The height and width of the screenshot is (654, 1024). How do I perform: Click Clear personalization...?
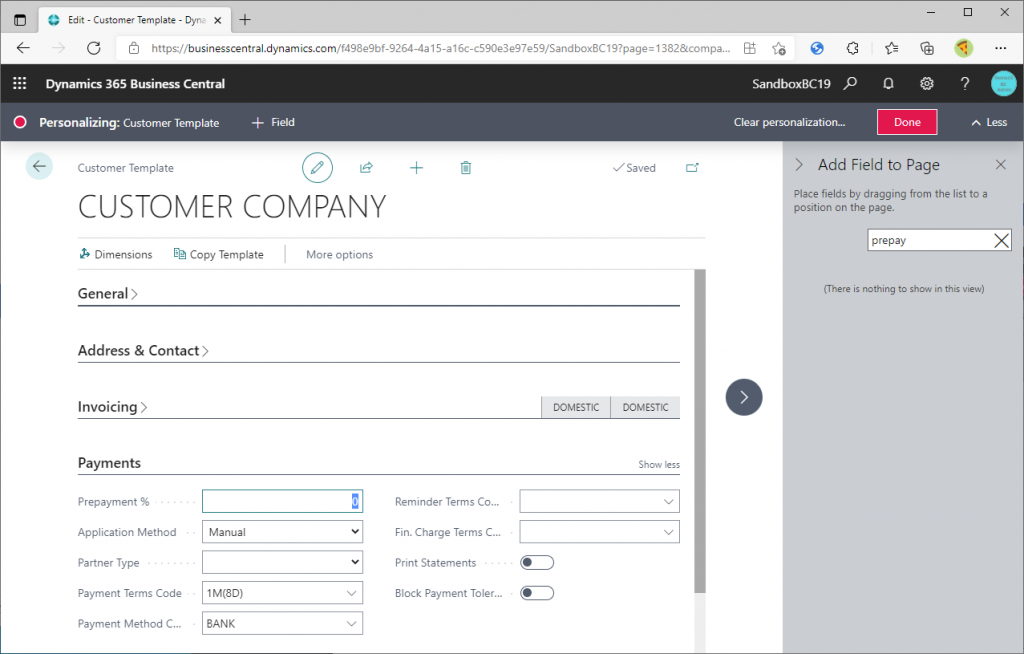pyautogui.click(x=789, y=122)
